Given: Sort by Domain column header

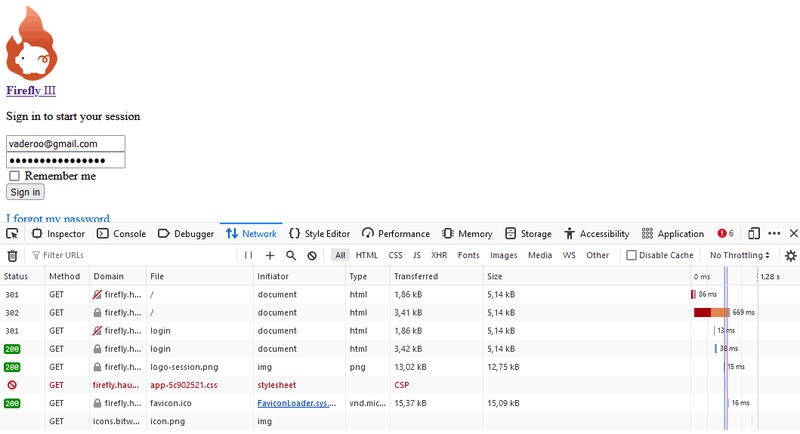Looking at the screenshot, I should pos(118,276).
